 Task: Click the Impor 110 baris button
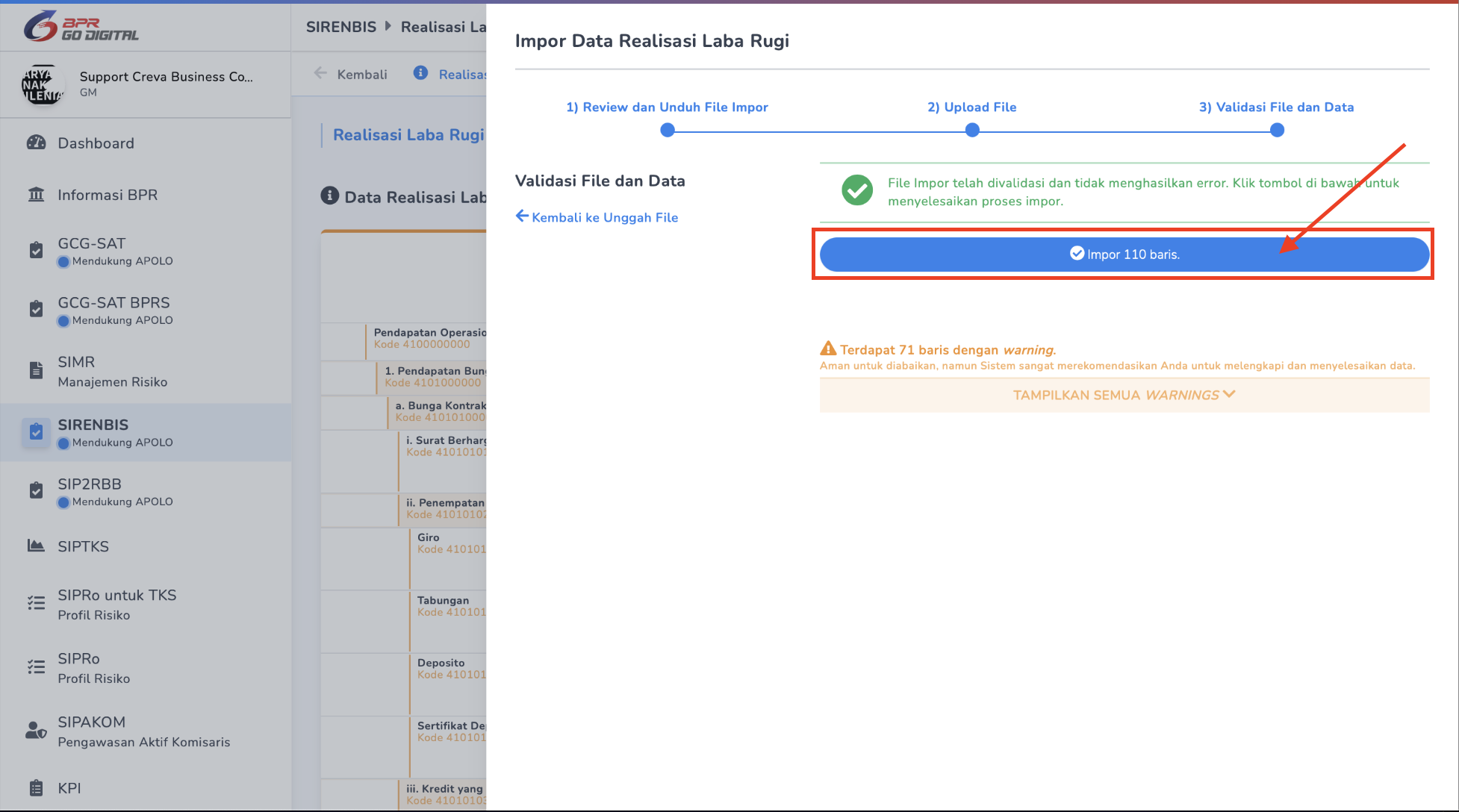tap(1124, 254)
